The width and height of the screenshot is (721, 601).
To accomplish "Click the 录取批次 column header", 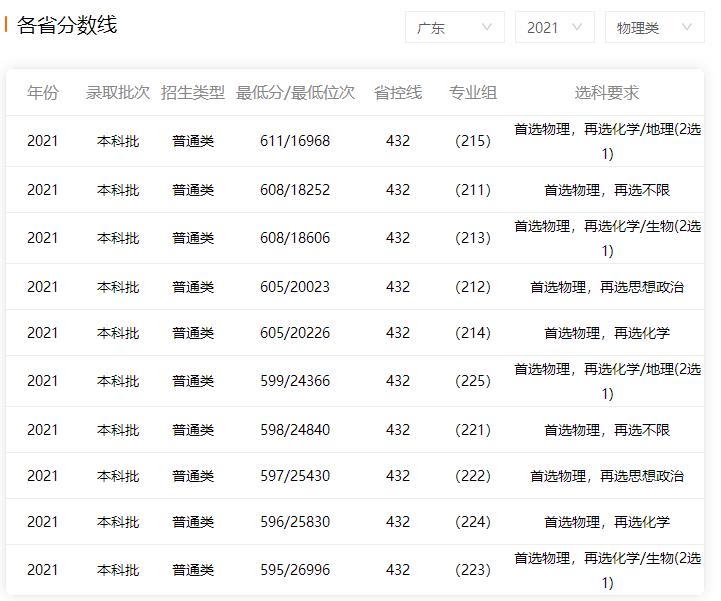I will coord(118,92).
